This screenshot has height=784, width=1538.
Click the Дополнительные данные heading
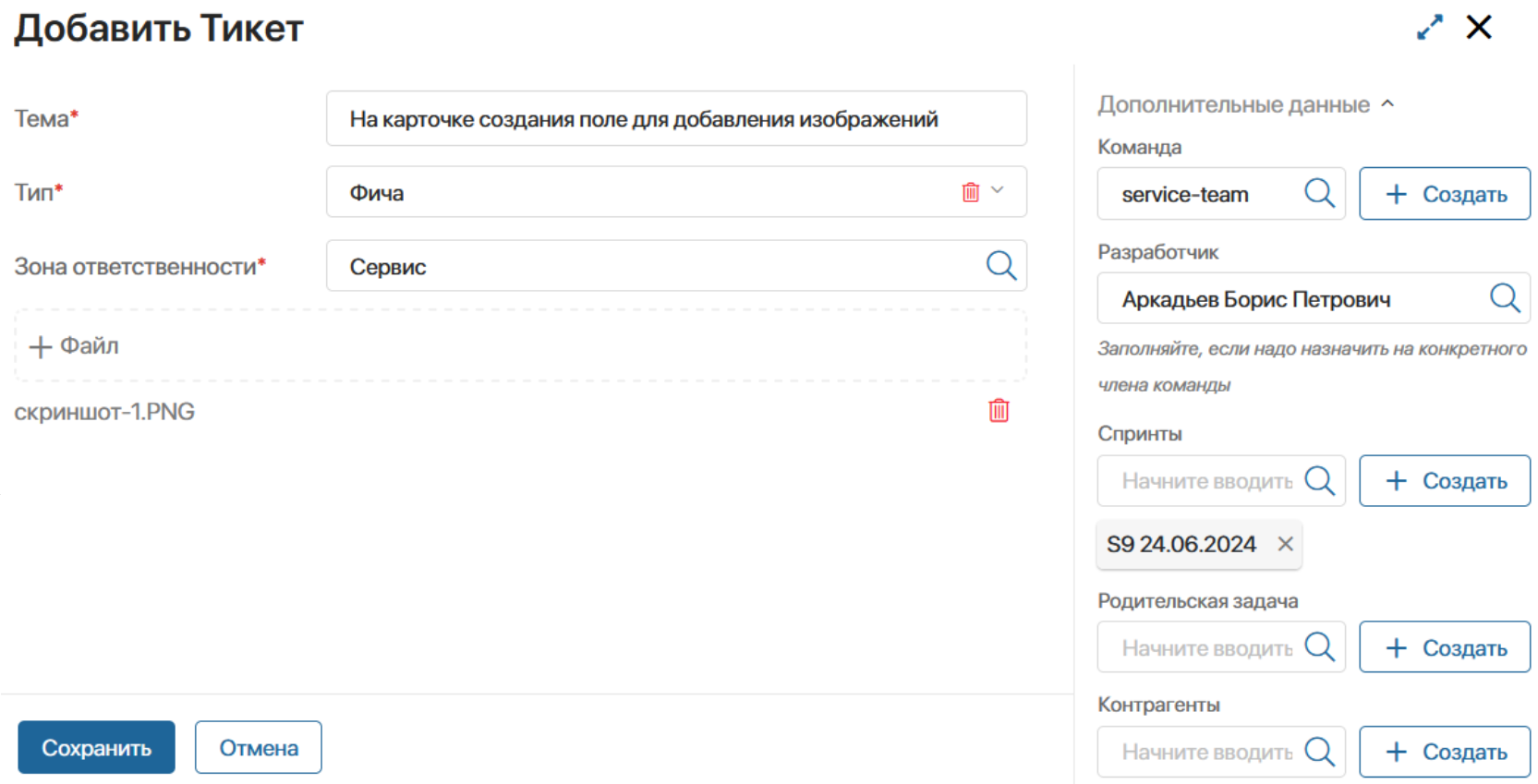[1233, 104]
